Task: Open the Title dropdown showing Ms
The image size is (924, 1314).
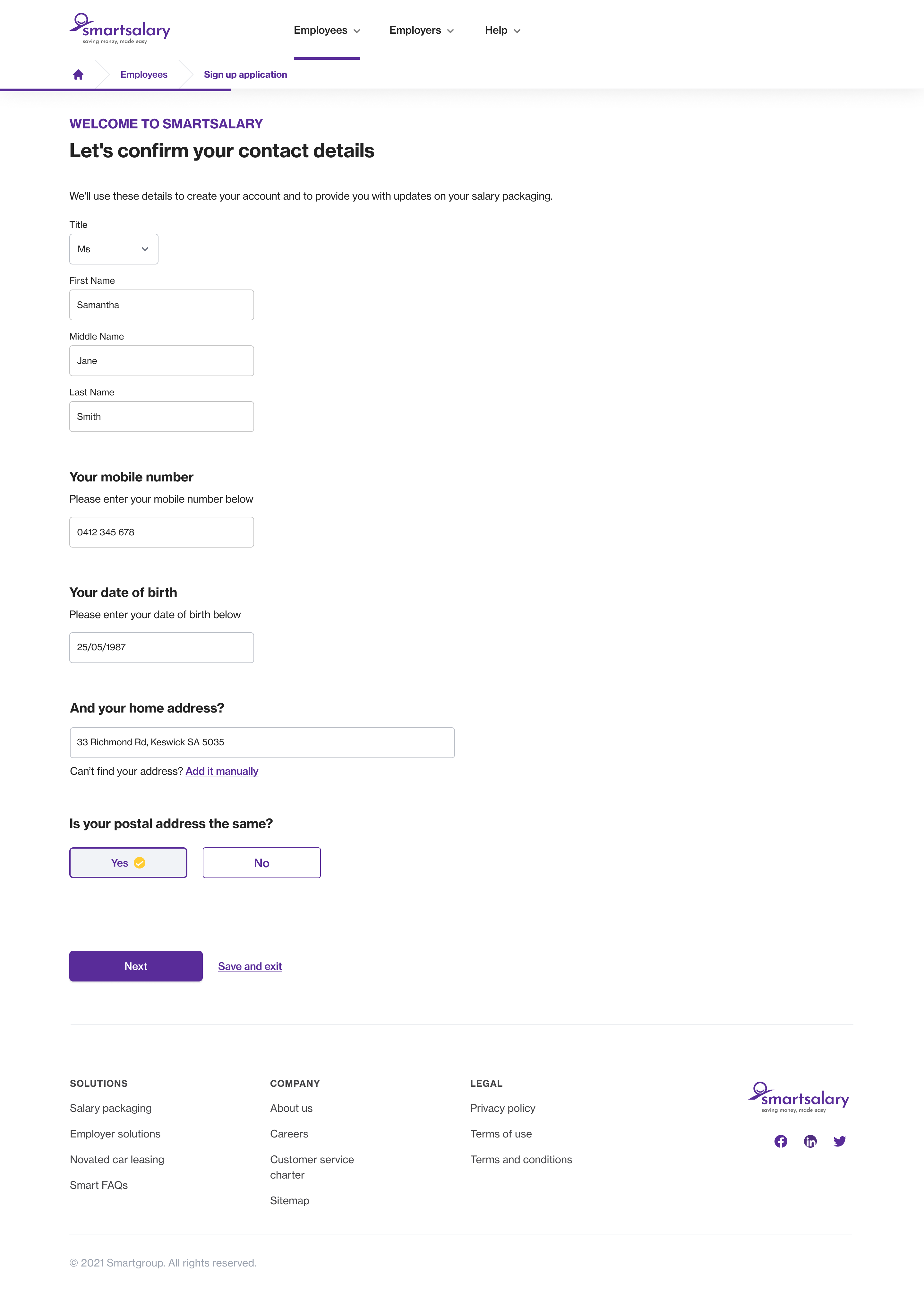Action: click(114, 249)
